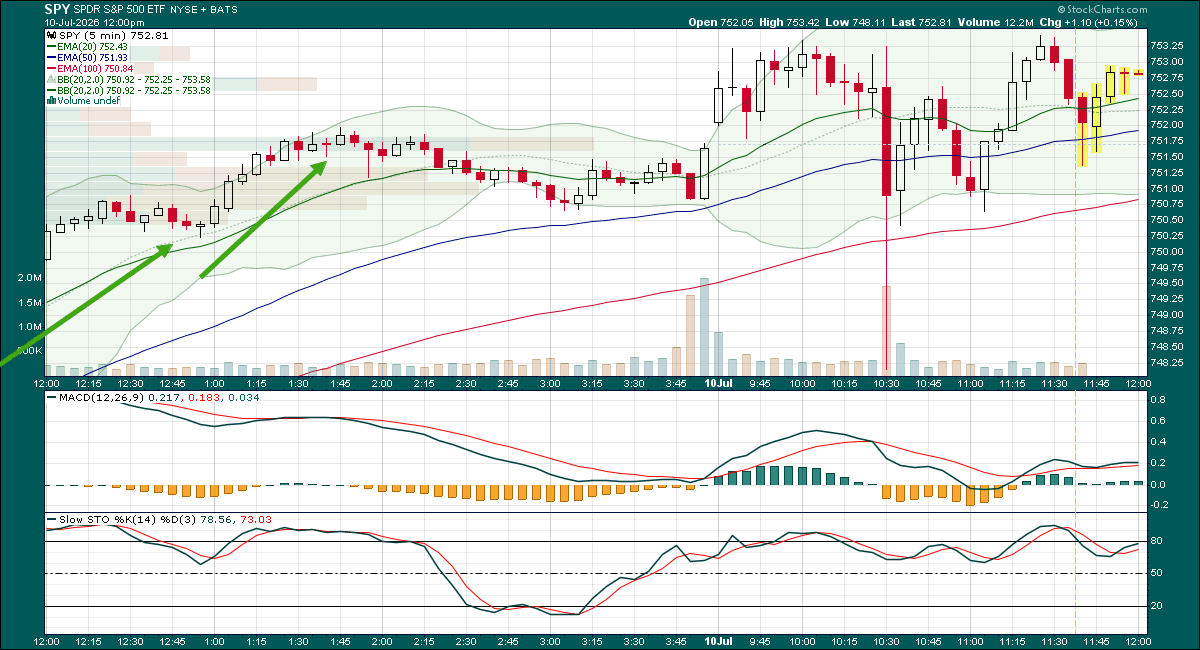Image resolution: width=1200 pixels, height=650 pixels.
Task: Click the EMA(50) 751.93 legend text
Action: pos(93,57)
